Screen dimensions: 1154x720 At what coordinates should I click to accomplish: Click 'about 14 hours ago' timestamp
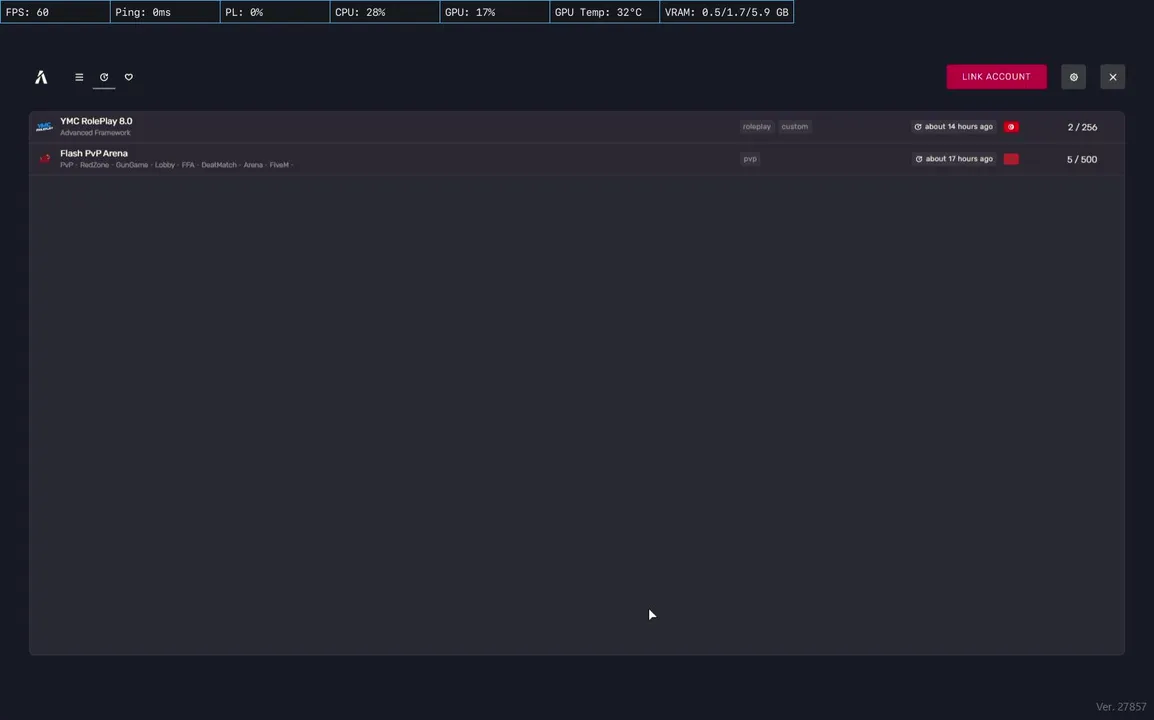click(954, 127)
